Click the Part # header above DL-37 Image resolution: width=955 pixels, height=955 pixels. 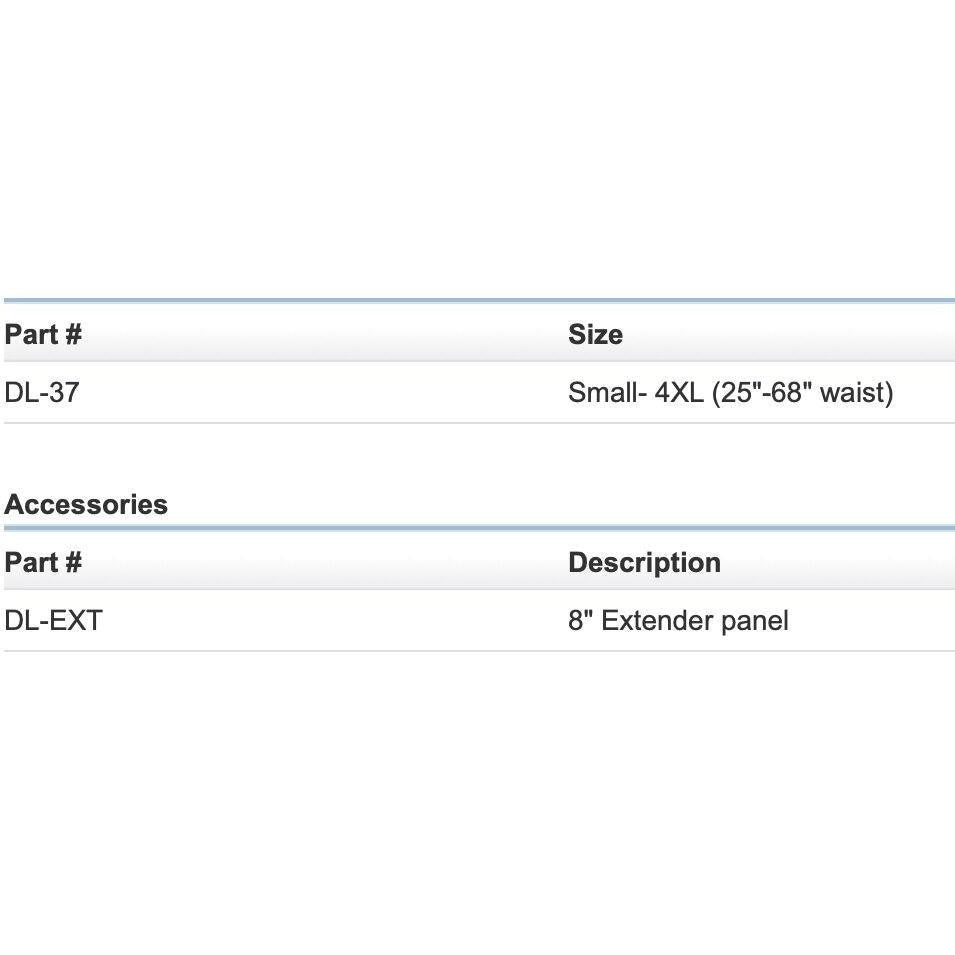coord(43,334)
